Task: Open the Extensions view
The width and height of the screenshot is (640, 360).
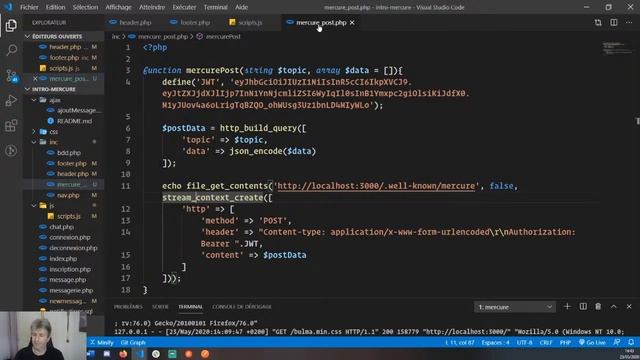Action: [x=11, y=125]
